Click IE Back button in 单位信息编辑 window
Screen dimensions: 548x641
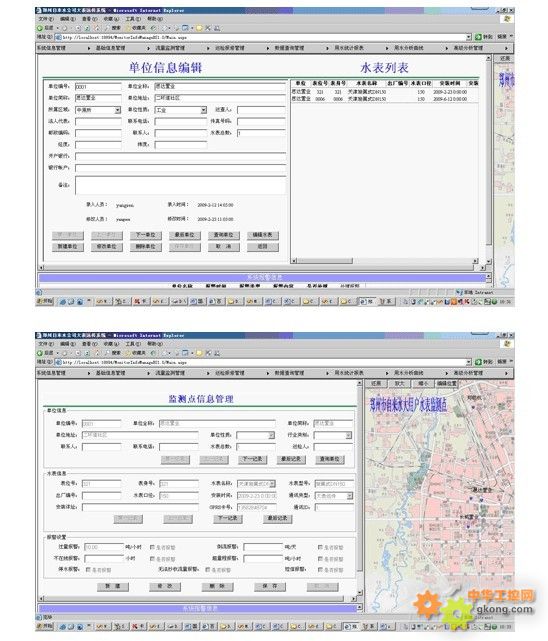(x=45, y=28)
